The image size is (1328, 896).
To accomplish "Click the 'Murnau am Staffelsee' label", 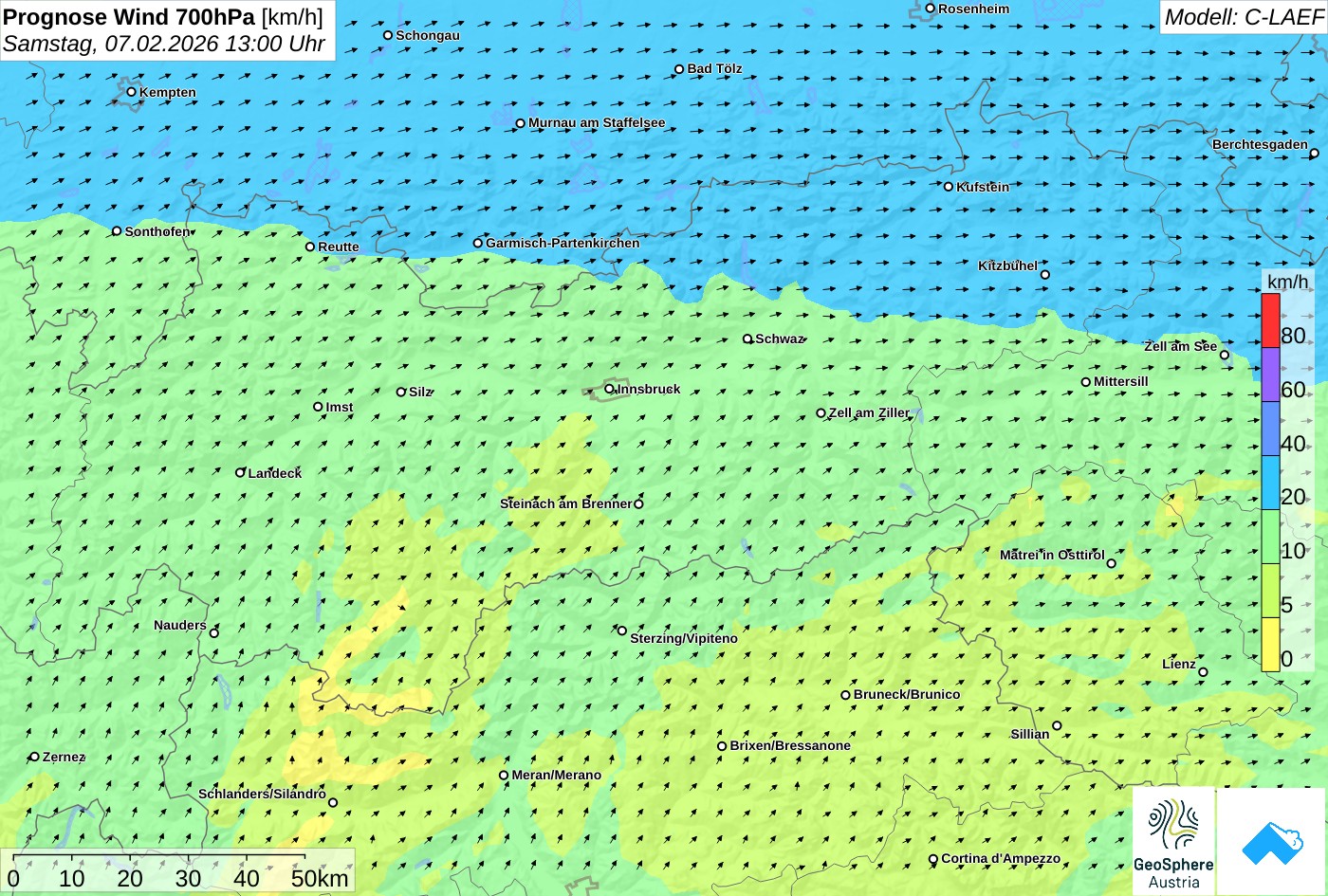I will click(597, 122).
